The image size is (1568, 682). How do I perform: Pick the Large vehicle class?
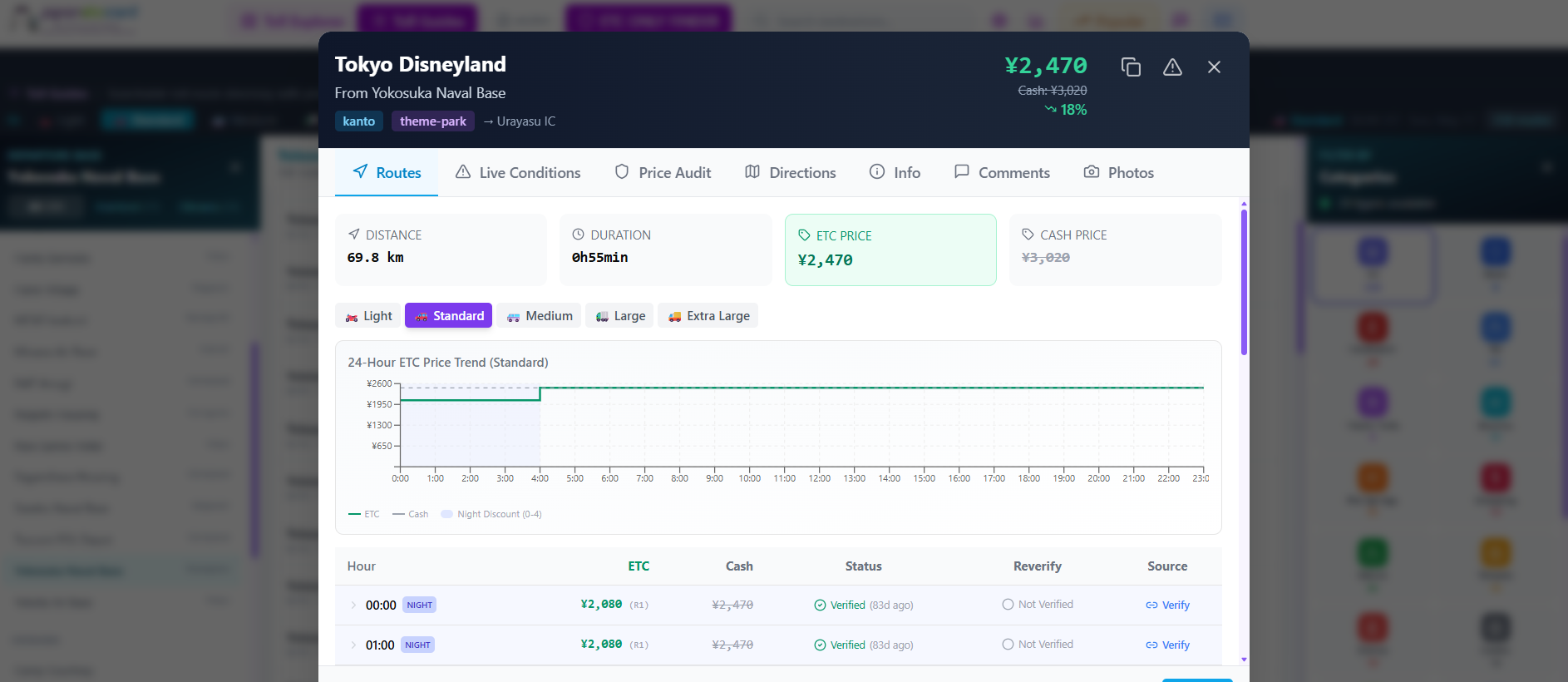(x=620, y=316)
